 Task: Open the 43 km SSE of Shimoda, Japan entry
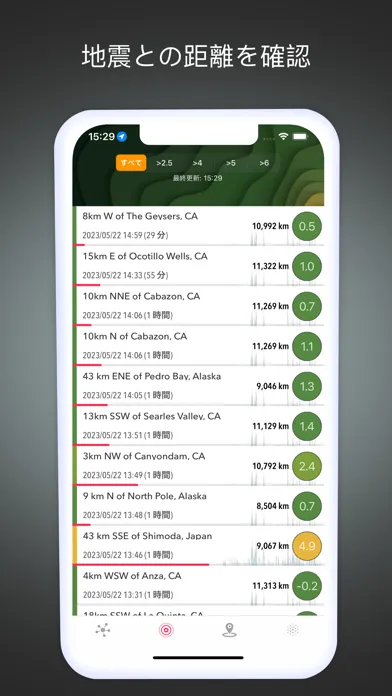click(x=198, y=546)
